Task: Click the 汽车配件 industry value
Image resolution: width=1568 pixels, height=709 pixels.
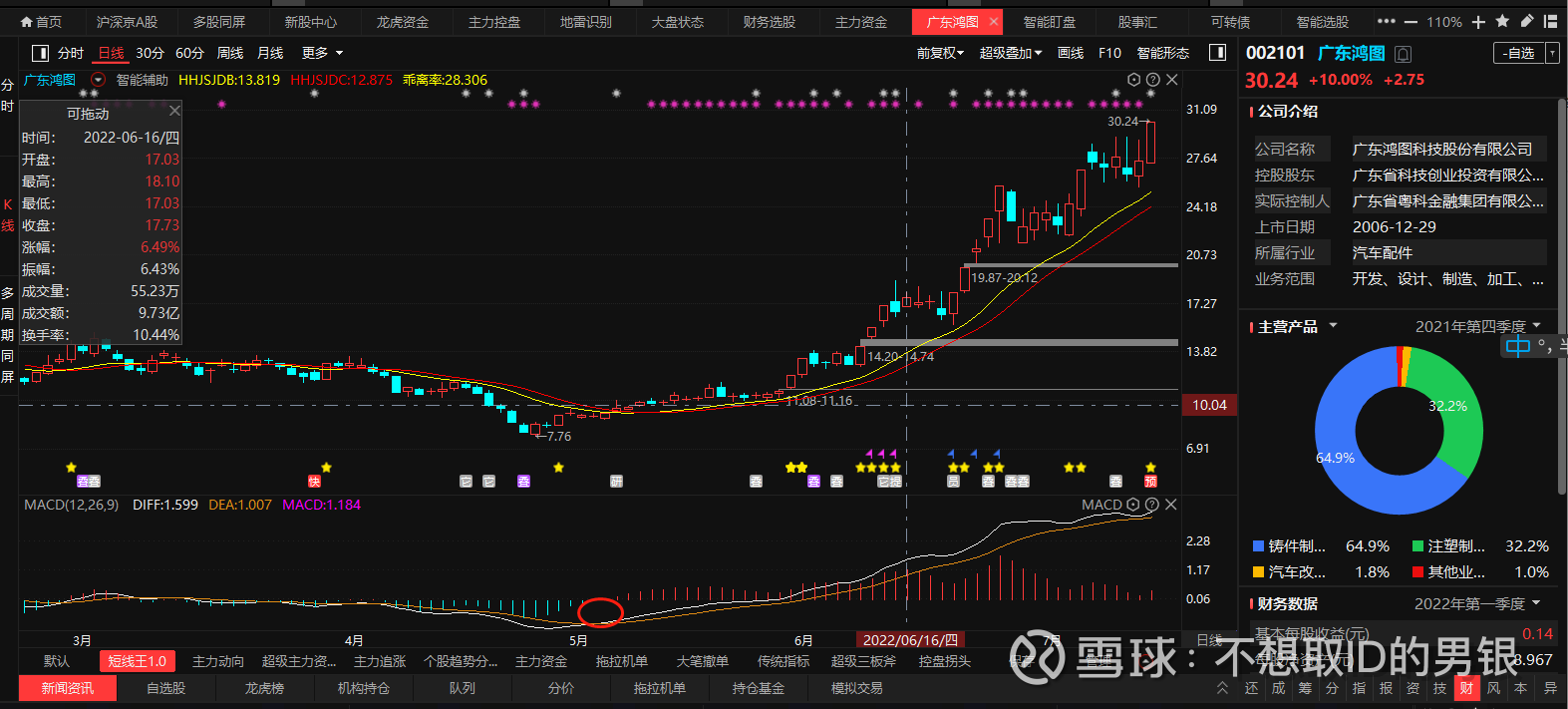Action: (1382, 253)
